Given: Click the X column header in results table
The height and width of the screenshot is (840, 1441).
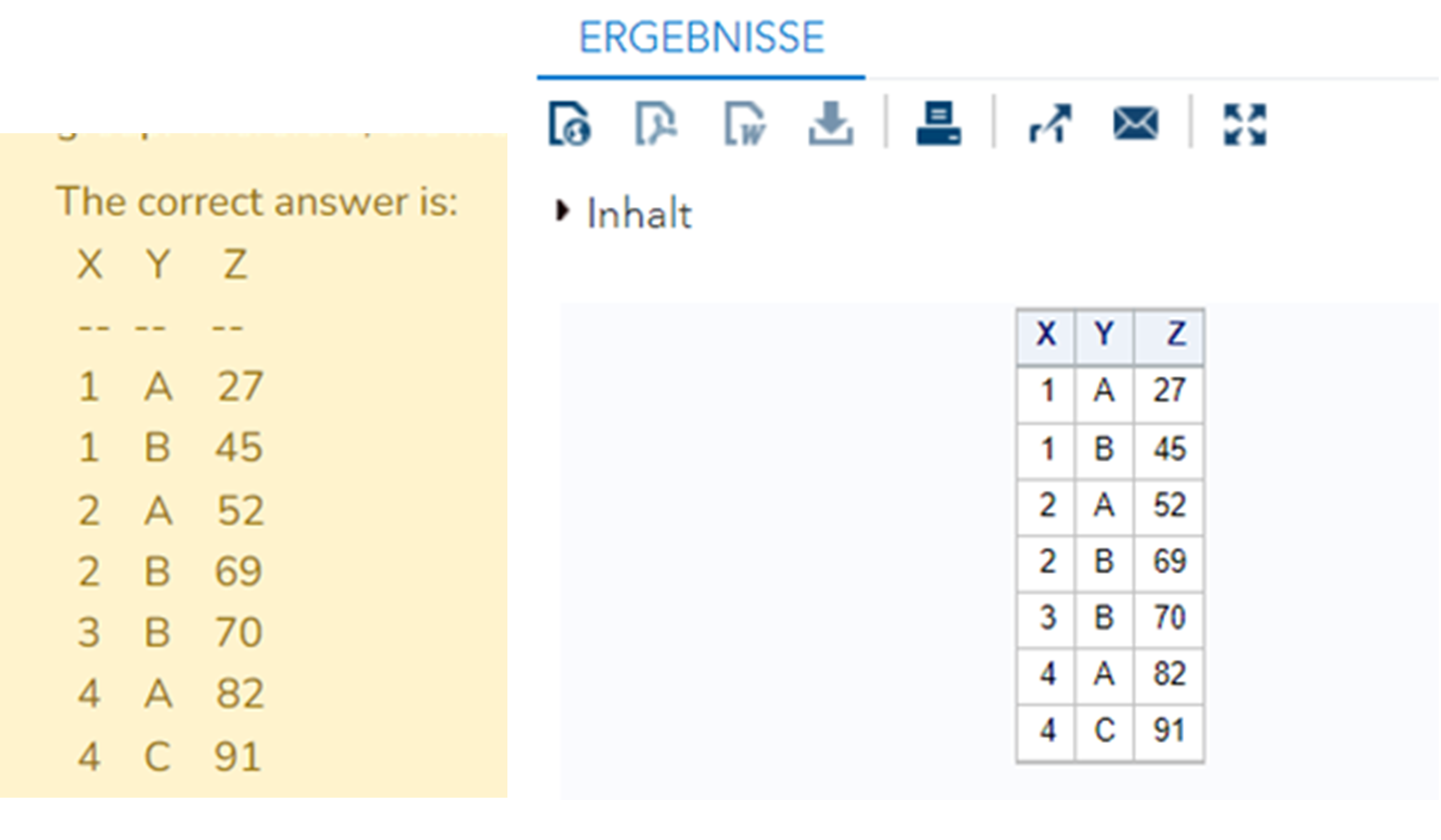Looking at the screenshot, I should point(1046,334).
